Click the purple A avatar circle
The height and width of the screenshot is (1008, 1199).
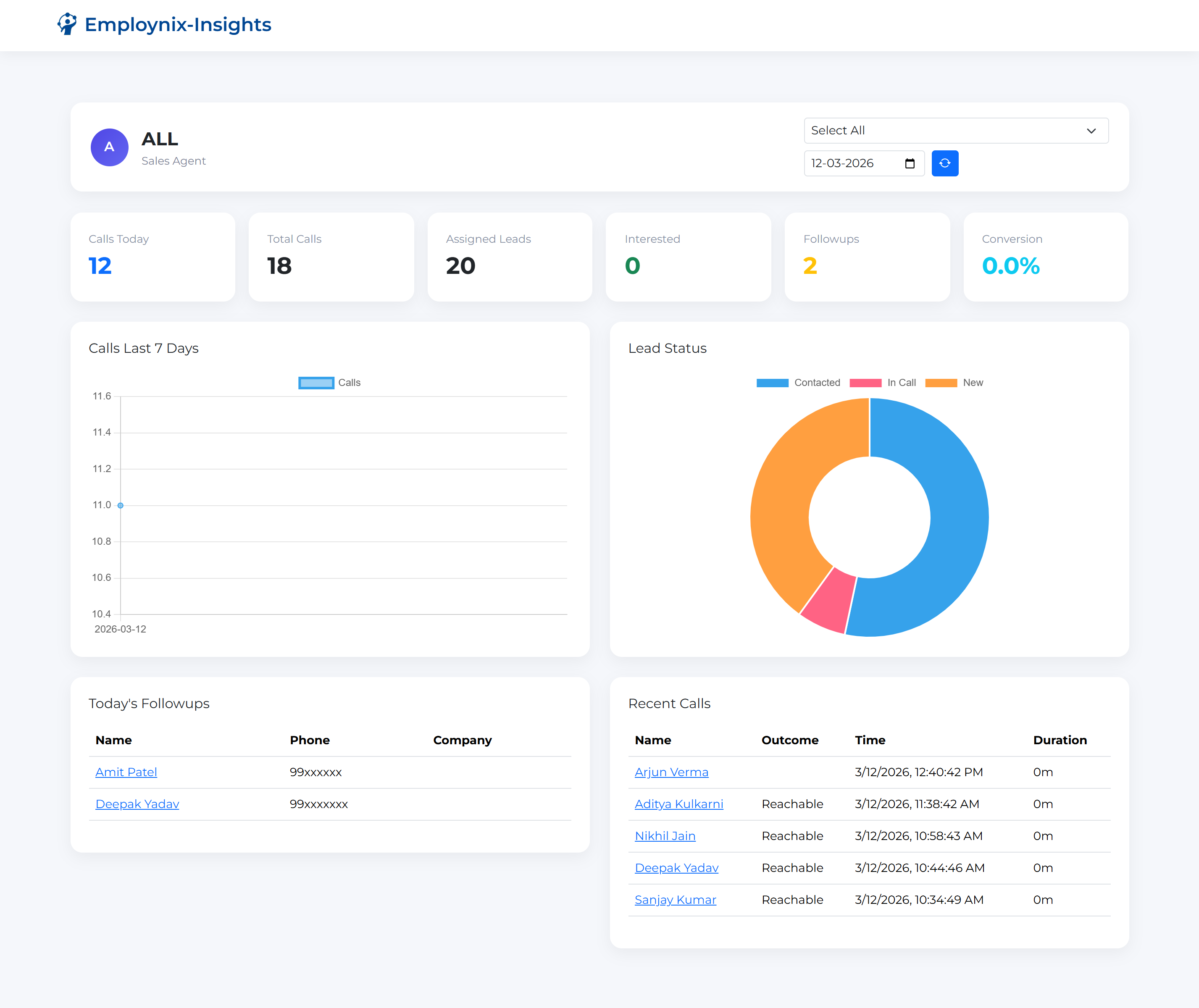click(109, 147)
